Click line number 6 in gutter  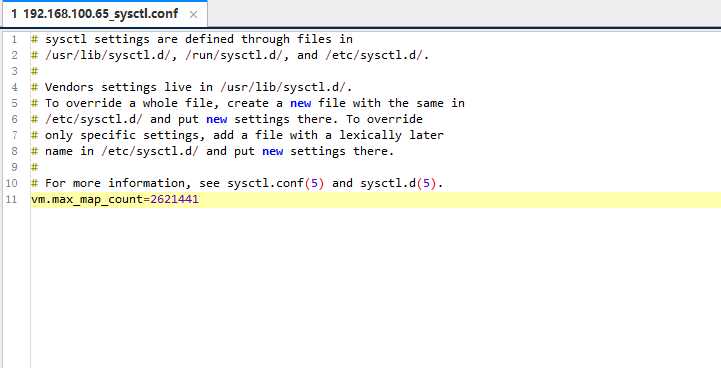coord(14,119)
